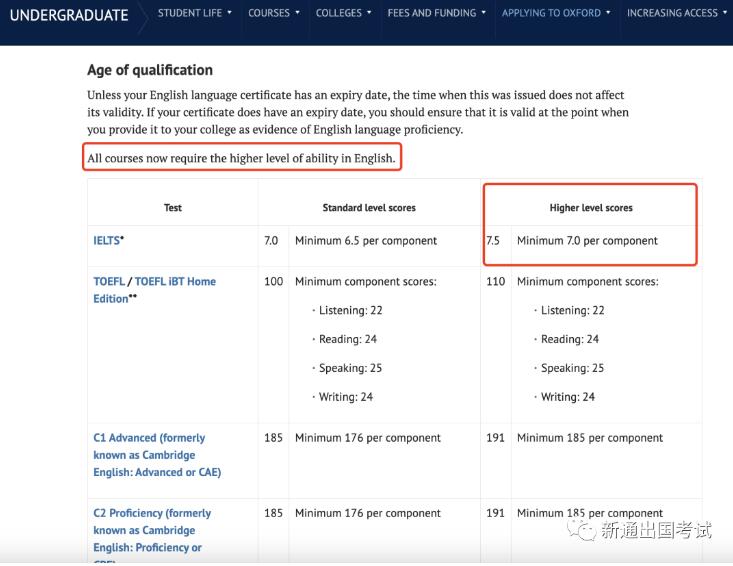Screen dimensions: 733x566
Task: Select higher level 'Reading: 24' item
Action: [x=570, y=339]
